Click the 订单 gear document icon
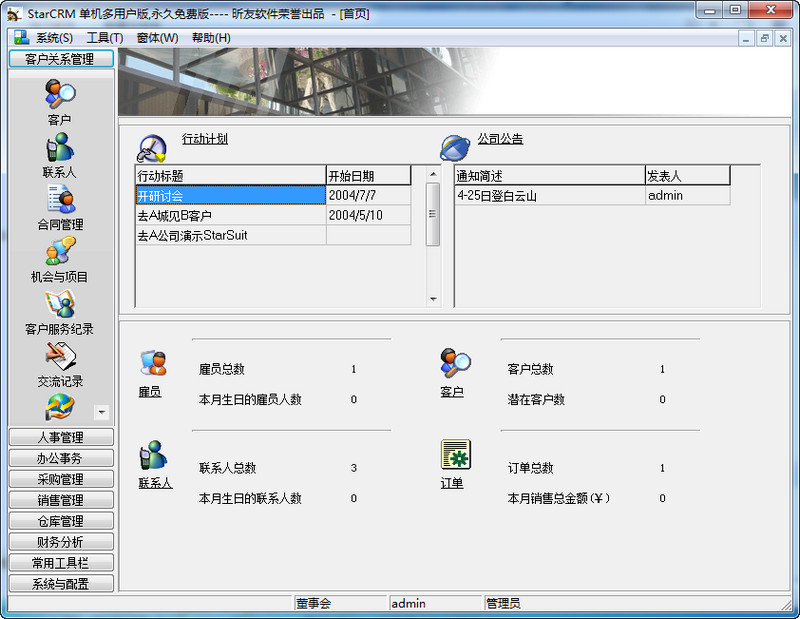The width and height of the screenshot is (800, 619). 456,454
